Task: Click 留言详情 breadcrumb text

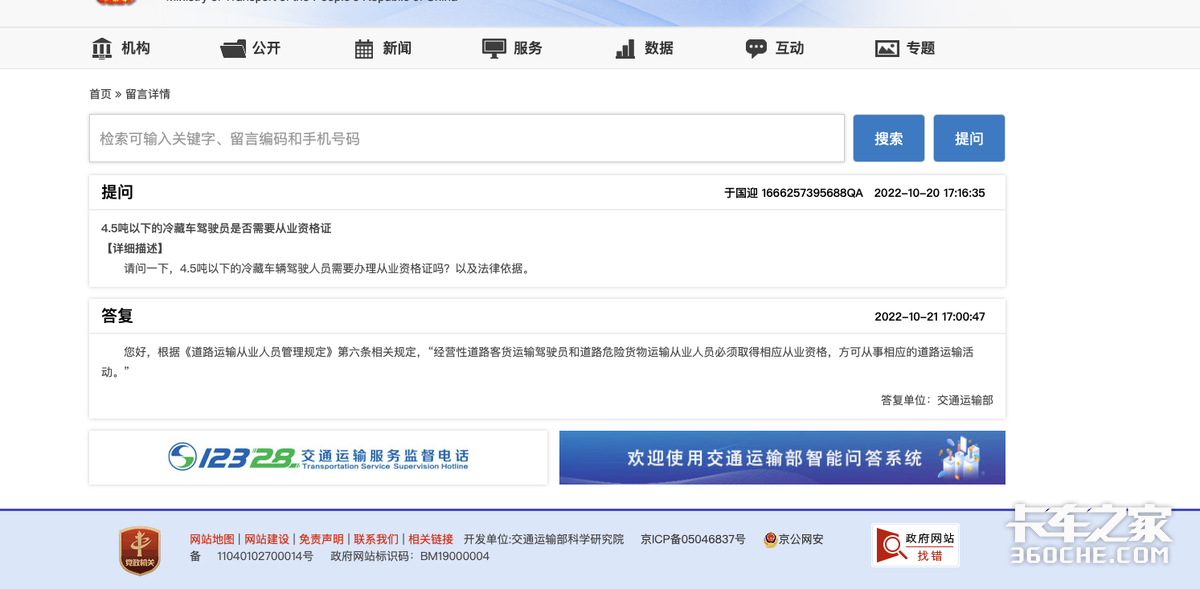Action: (148, 94)
